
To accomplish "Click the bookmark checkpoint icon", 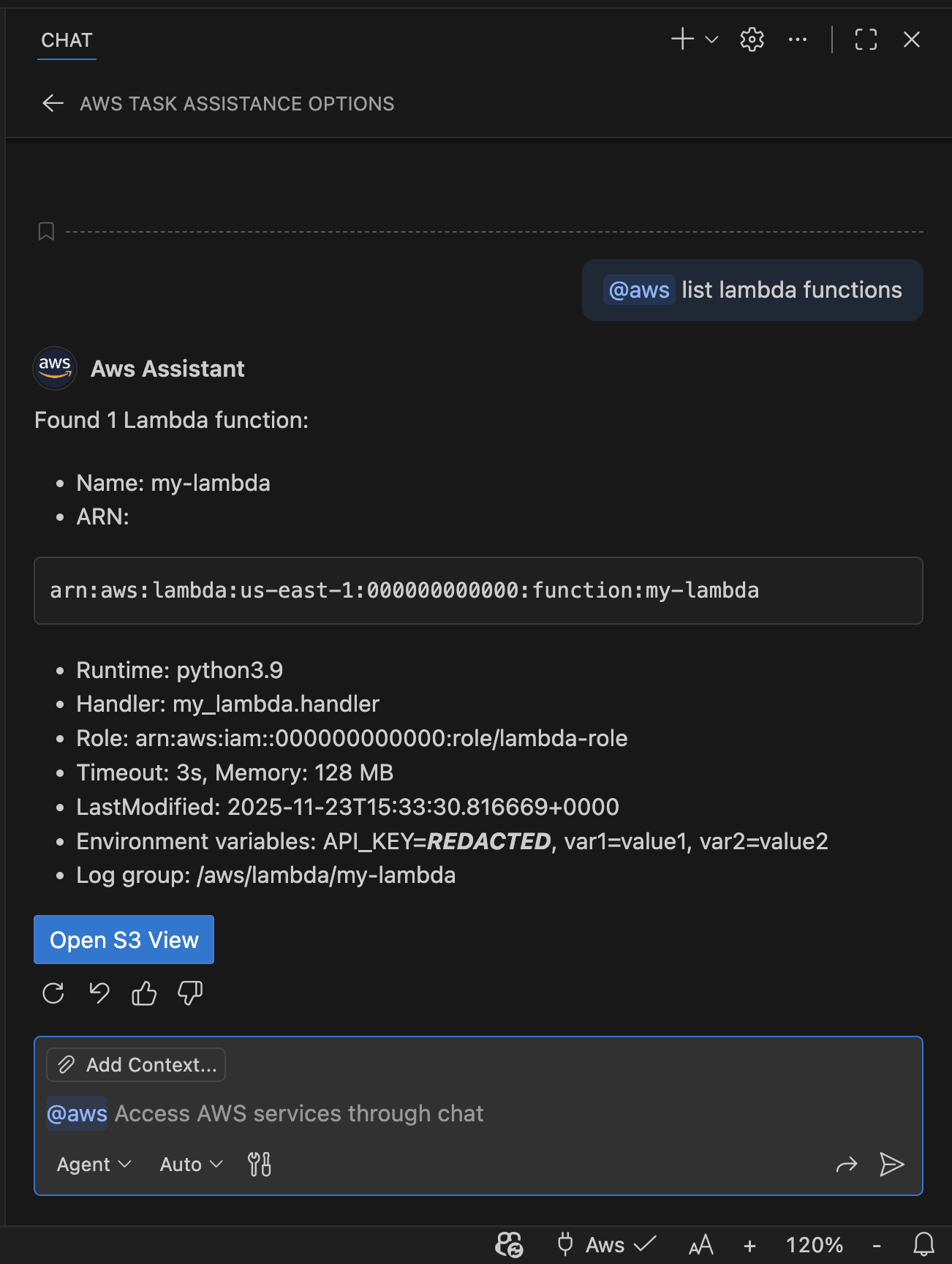I will [46, 232].
